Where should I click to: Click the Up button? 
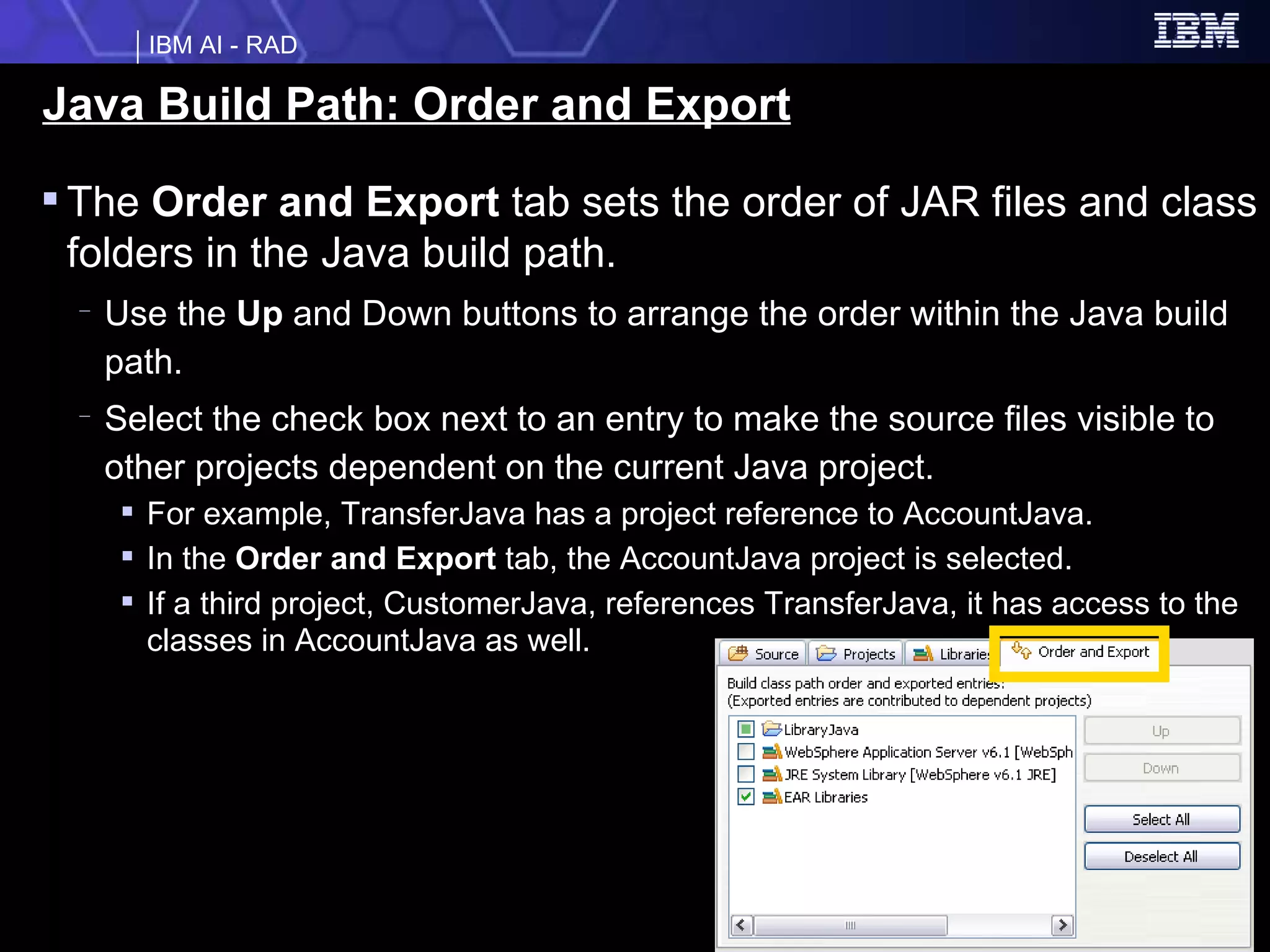coord(1161,731)
